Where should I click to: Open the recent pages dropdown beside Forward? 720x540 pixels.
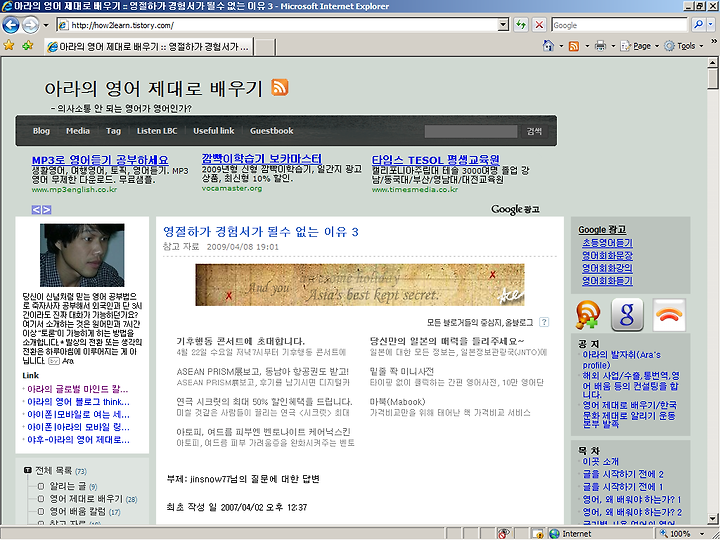[45, 25]
